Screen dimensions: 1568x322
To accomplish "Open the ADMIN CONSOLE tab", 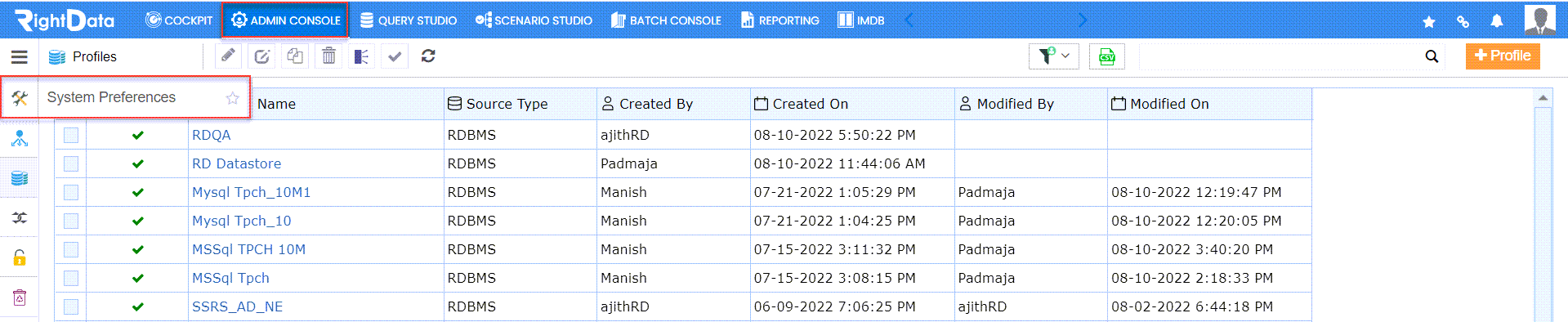I will (x=285, y=20).
